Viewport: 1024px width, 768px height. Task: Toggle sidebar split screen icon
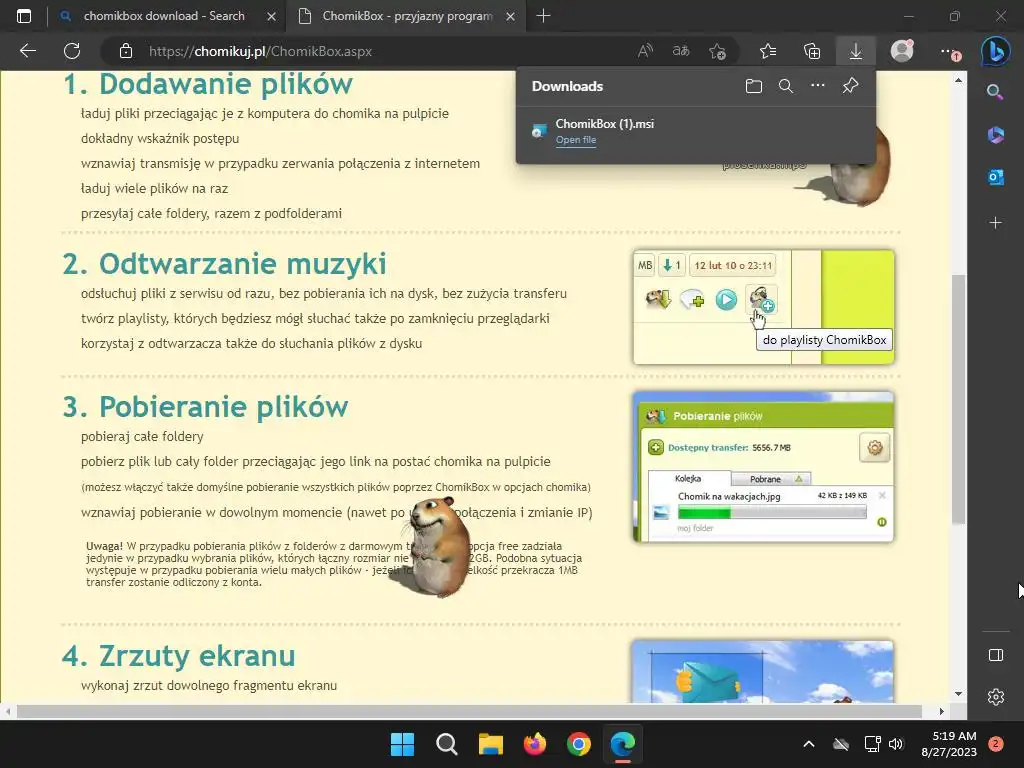pyautogui.click(x=995, y=655)
